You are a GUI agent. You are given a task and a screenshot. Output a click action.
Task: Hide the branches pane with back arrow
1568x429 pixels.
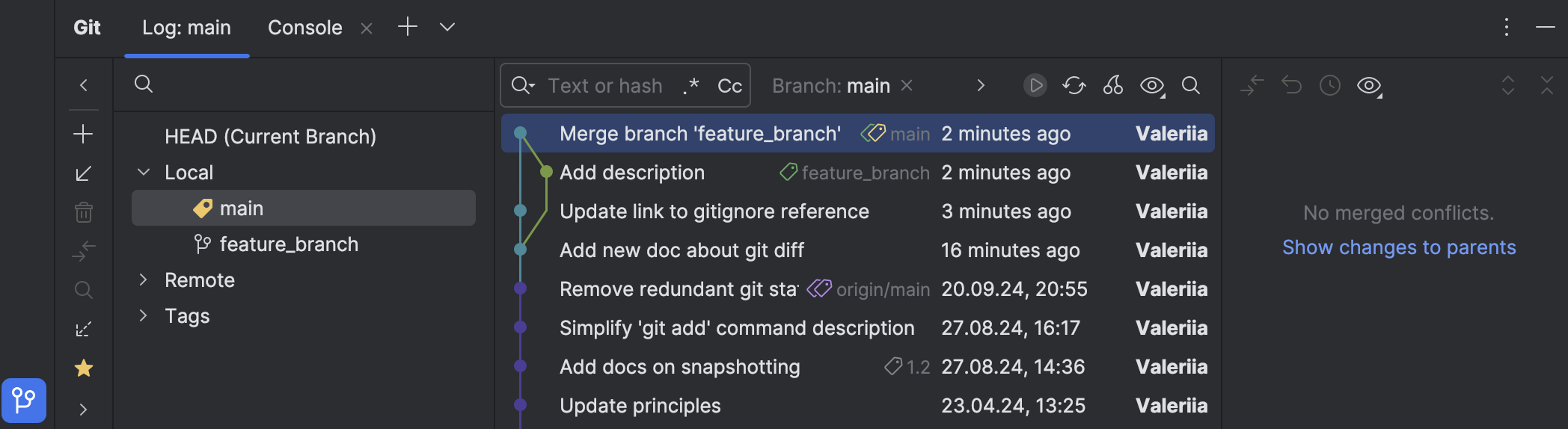[x=84, y=85]
